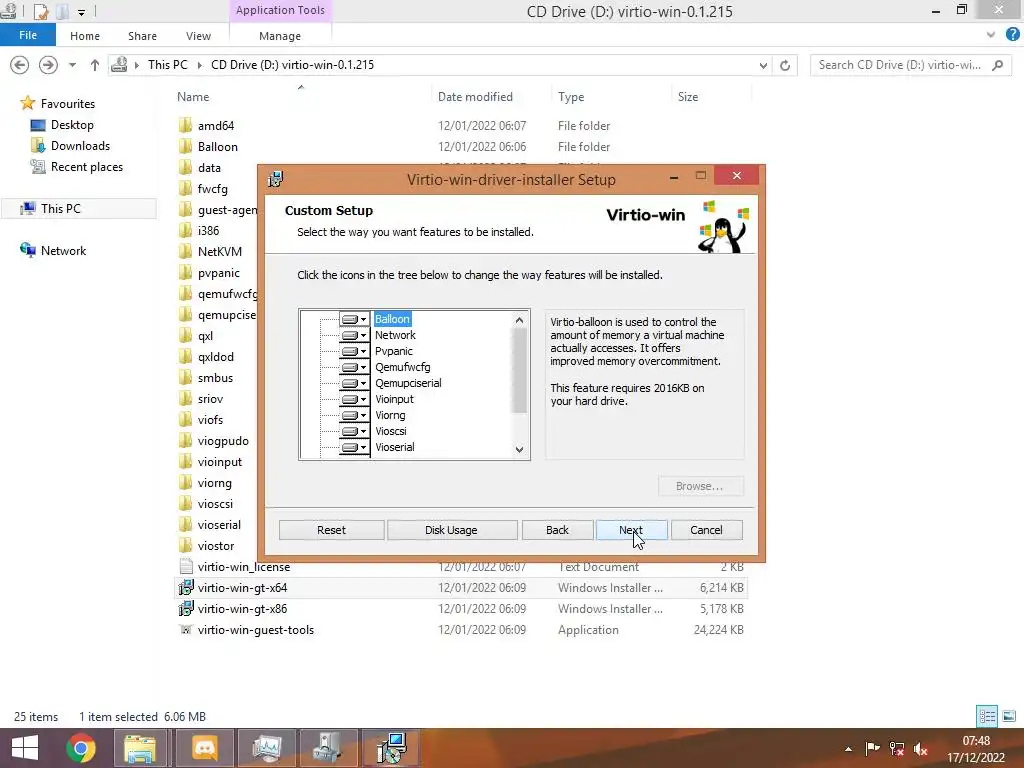Select Balloon in feature tree
The height and width of the screenshot is (768, 1024).
(x=392, y=319)
